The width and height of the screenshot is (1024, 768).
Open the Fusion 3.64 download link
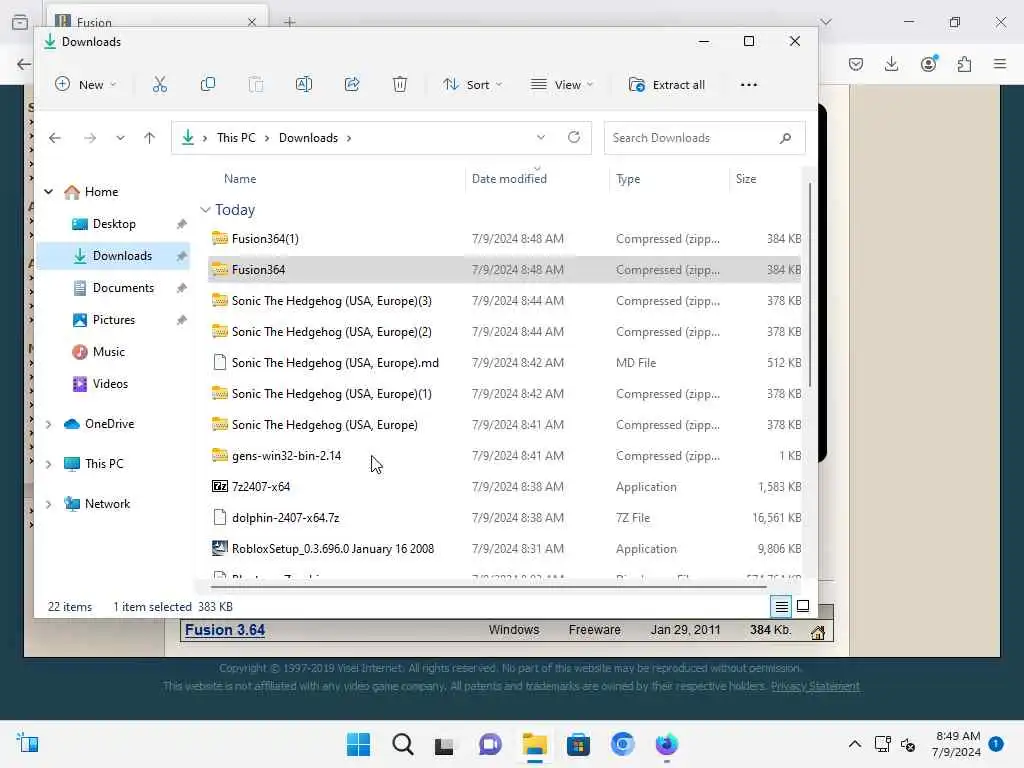click(225, 630)
